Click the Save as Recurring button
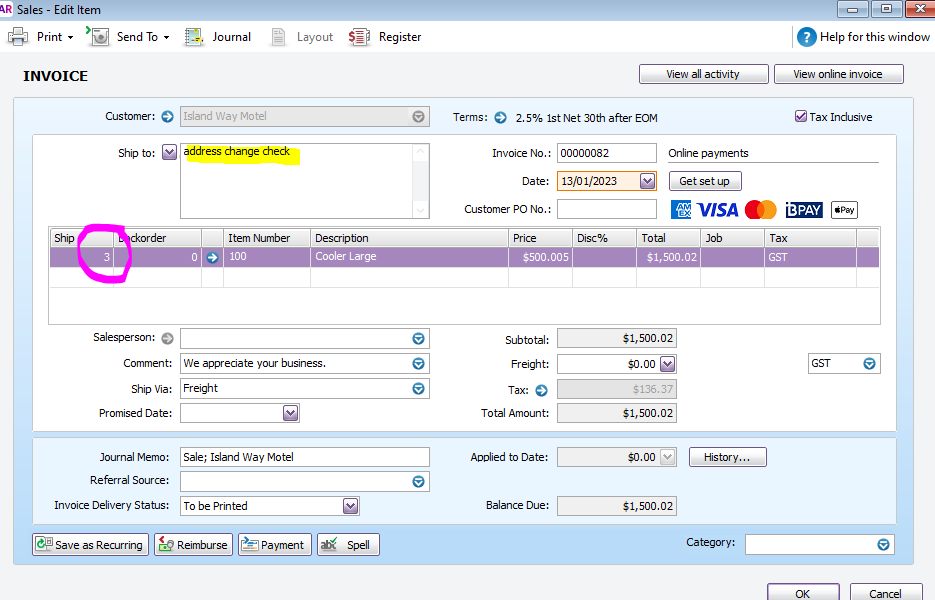This screenshot has width=935, height=600. 90,545
